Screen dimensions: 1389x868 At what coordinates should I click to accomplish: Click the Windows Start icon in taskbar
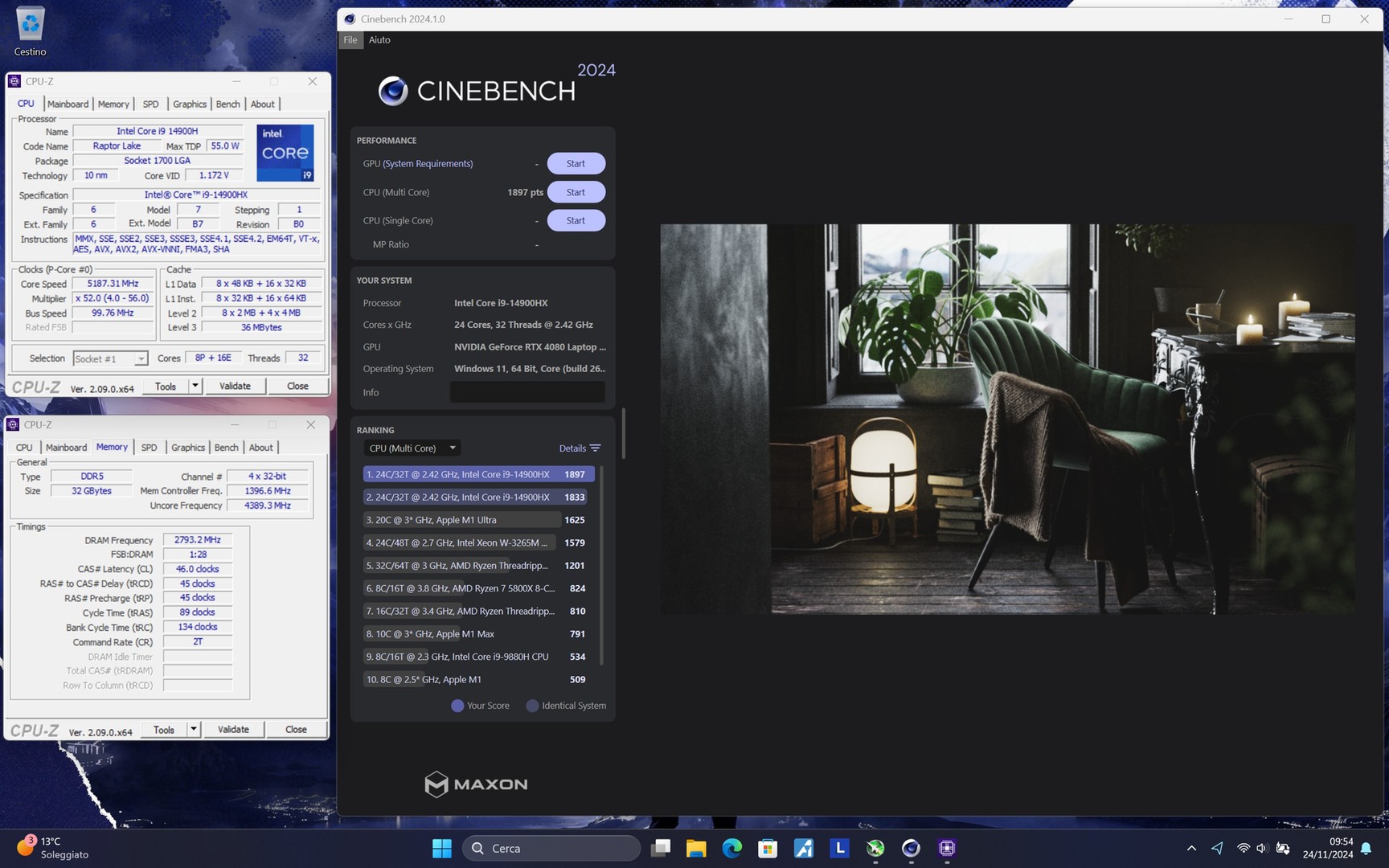[x=442, y=848]
